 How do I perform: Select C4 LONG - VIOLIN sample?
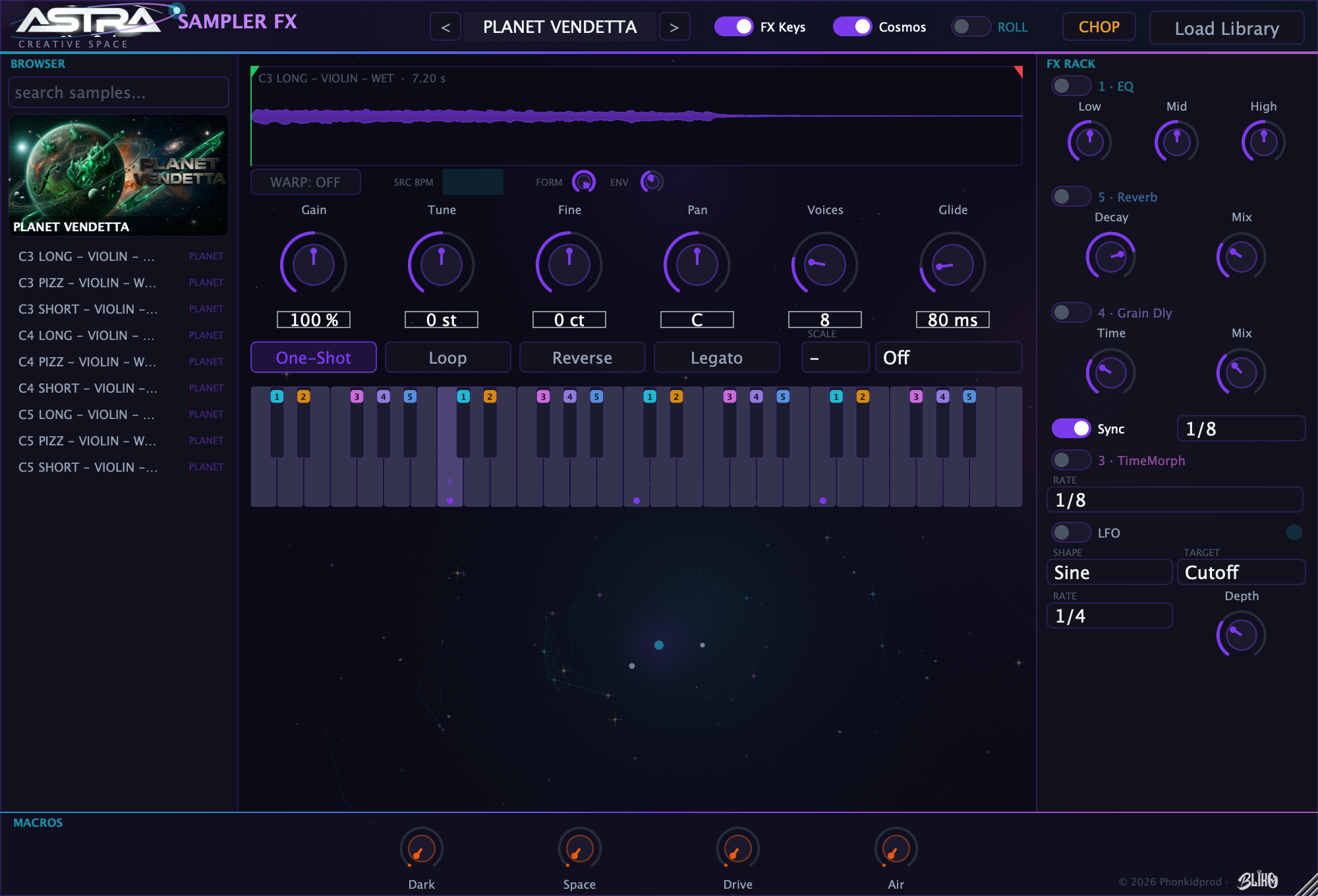pyautogui.click(x=119, y=335)
